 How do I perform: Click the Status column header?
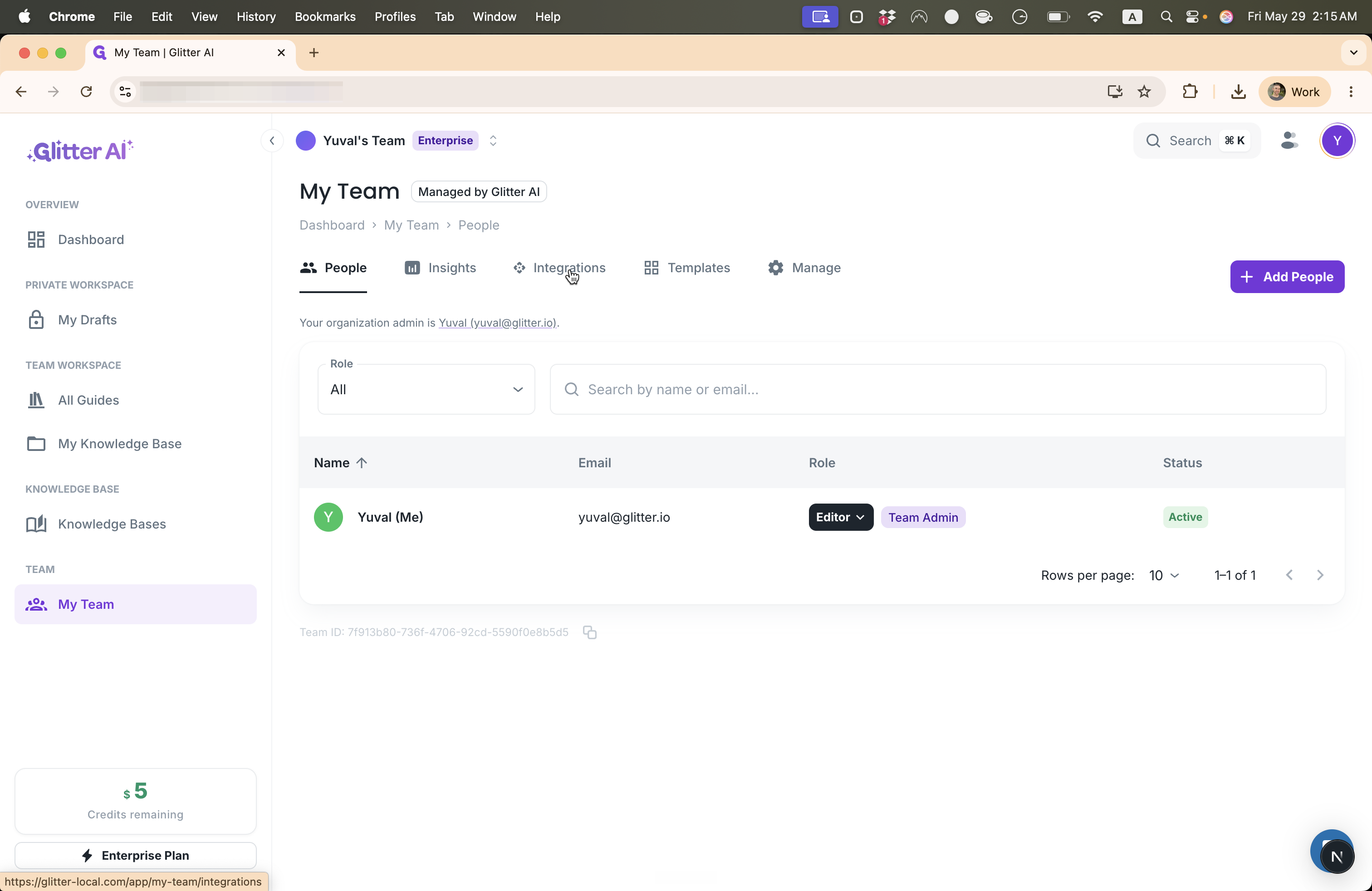[x=1182, y=463]
